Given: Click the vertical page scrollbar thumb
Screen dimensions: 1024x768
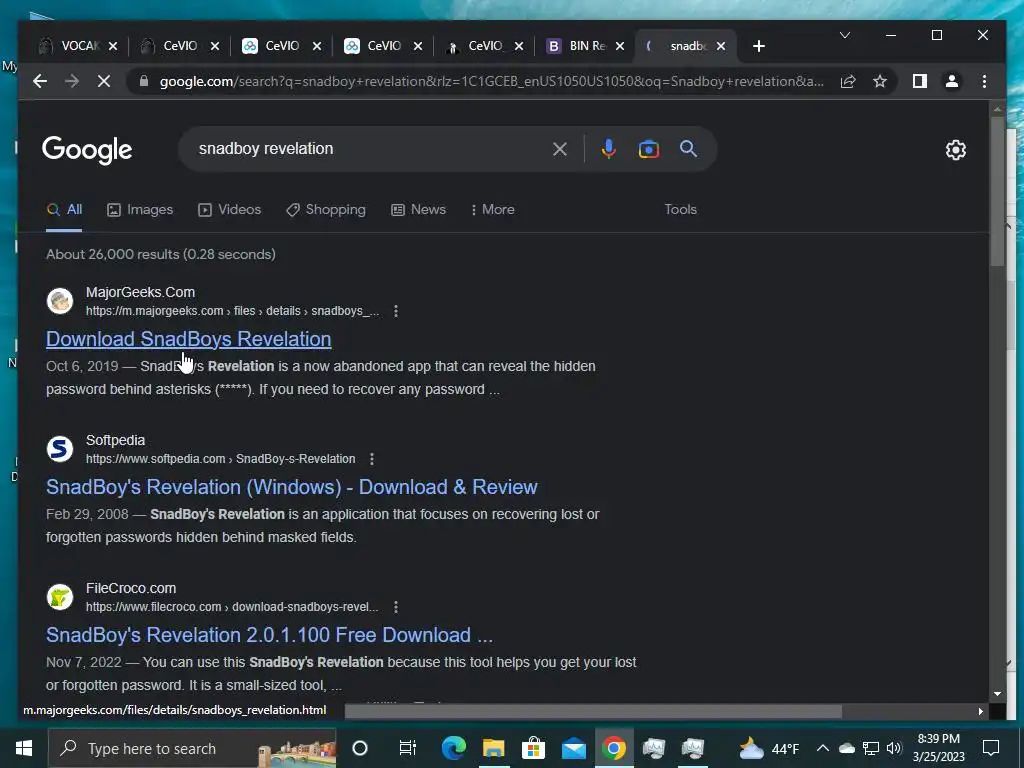Looking at the screenshot, I should (x=997, y=192).
